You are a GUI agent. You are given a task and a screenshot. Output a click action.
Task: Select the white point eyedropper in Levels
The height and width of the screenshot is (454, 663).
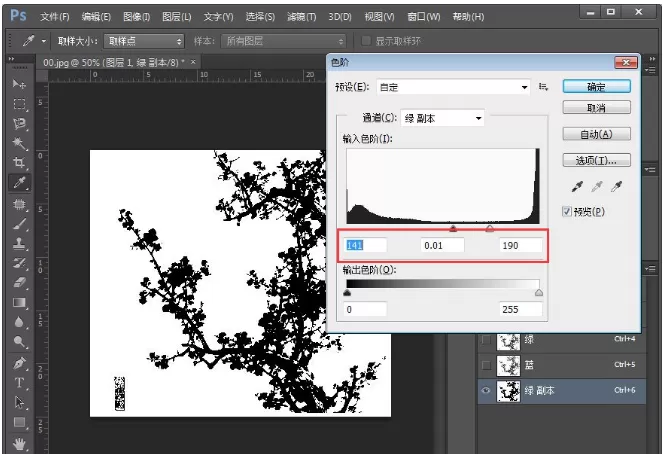pyautogui.click(x=616, y=186)
